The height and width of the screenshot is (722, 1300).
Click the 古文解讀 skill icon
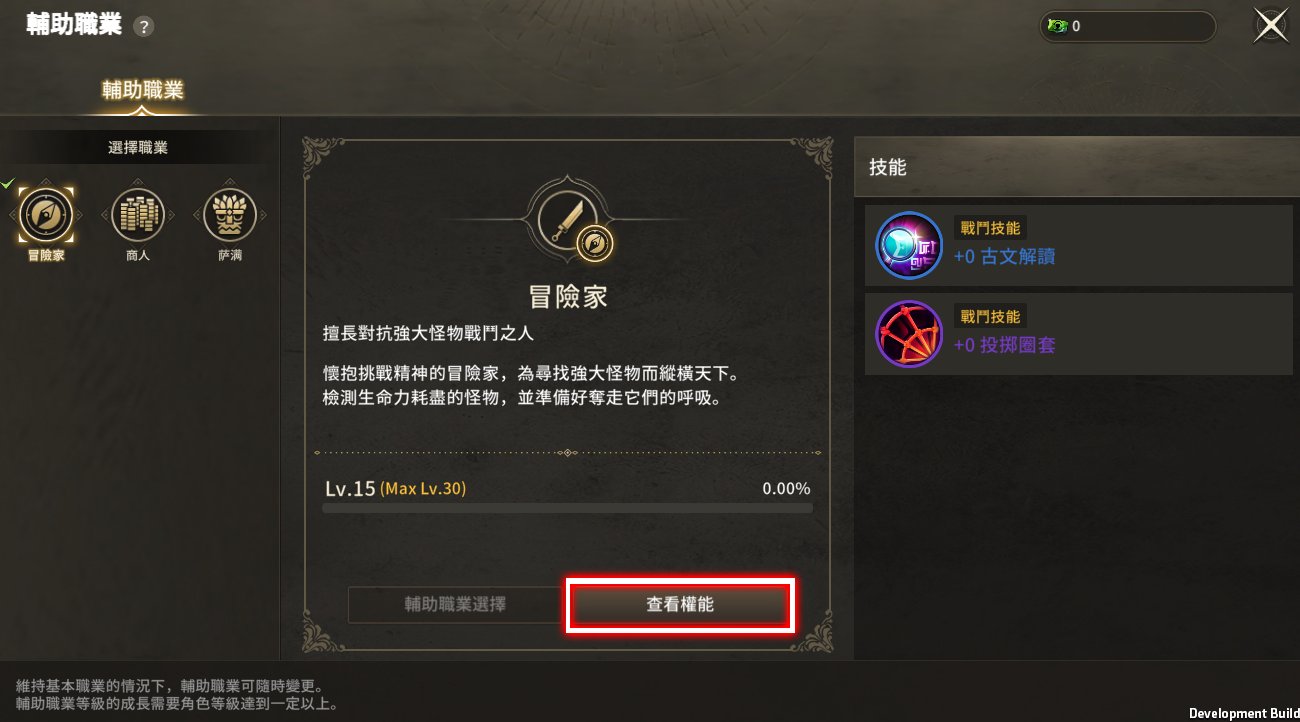coord(909,246)
